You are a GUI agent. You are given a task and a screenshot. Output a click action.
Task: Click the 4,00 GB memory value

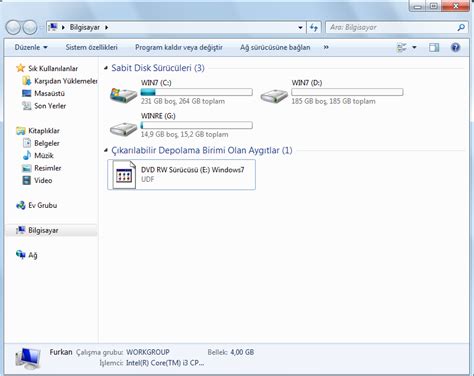click(x=242, y=352)
